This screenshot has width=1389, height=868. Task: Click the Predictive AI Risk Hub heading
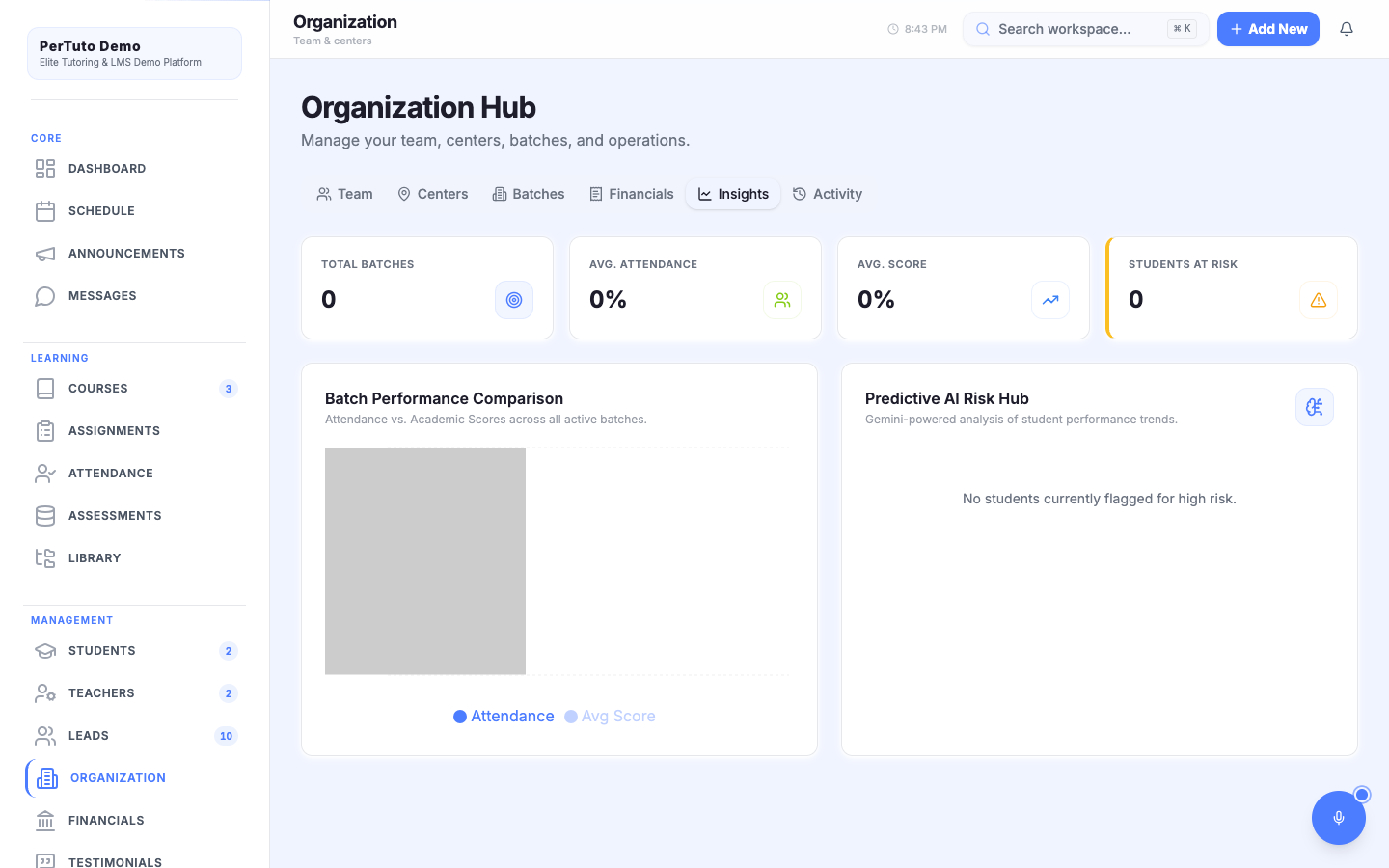[x=947, y=398]
